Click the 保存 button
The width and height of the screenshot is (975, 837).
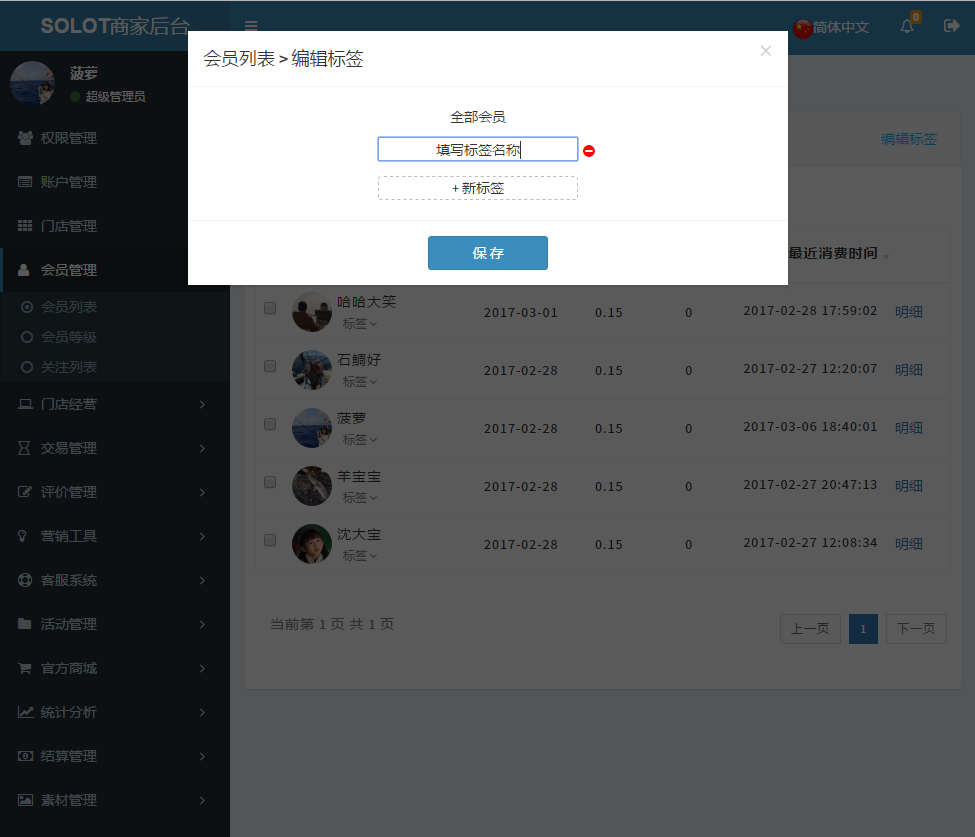[488, 253]
